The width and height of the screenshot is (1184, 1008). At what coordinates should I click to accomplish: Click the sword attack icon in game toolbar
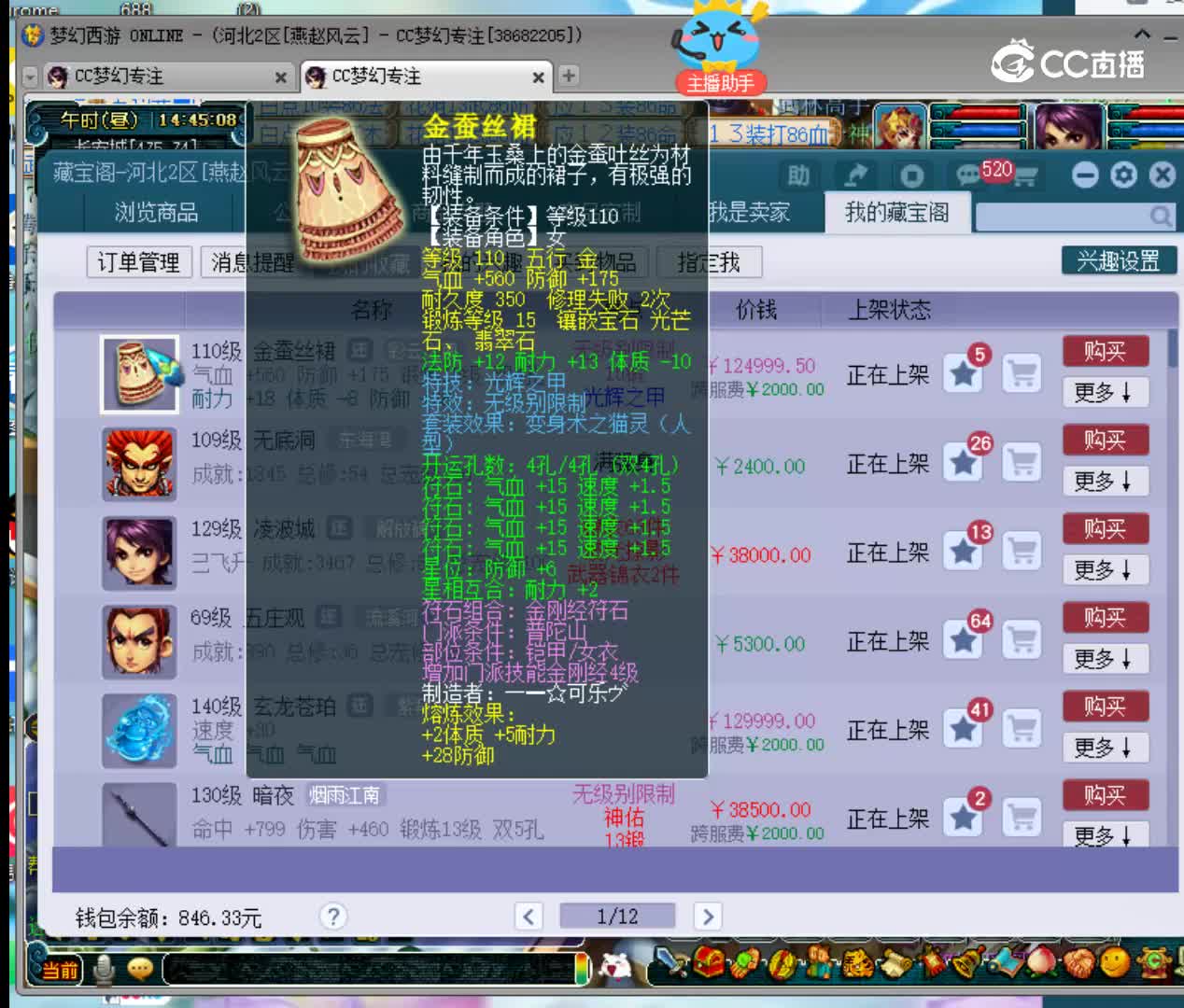(x=669, y=964)
